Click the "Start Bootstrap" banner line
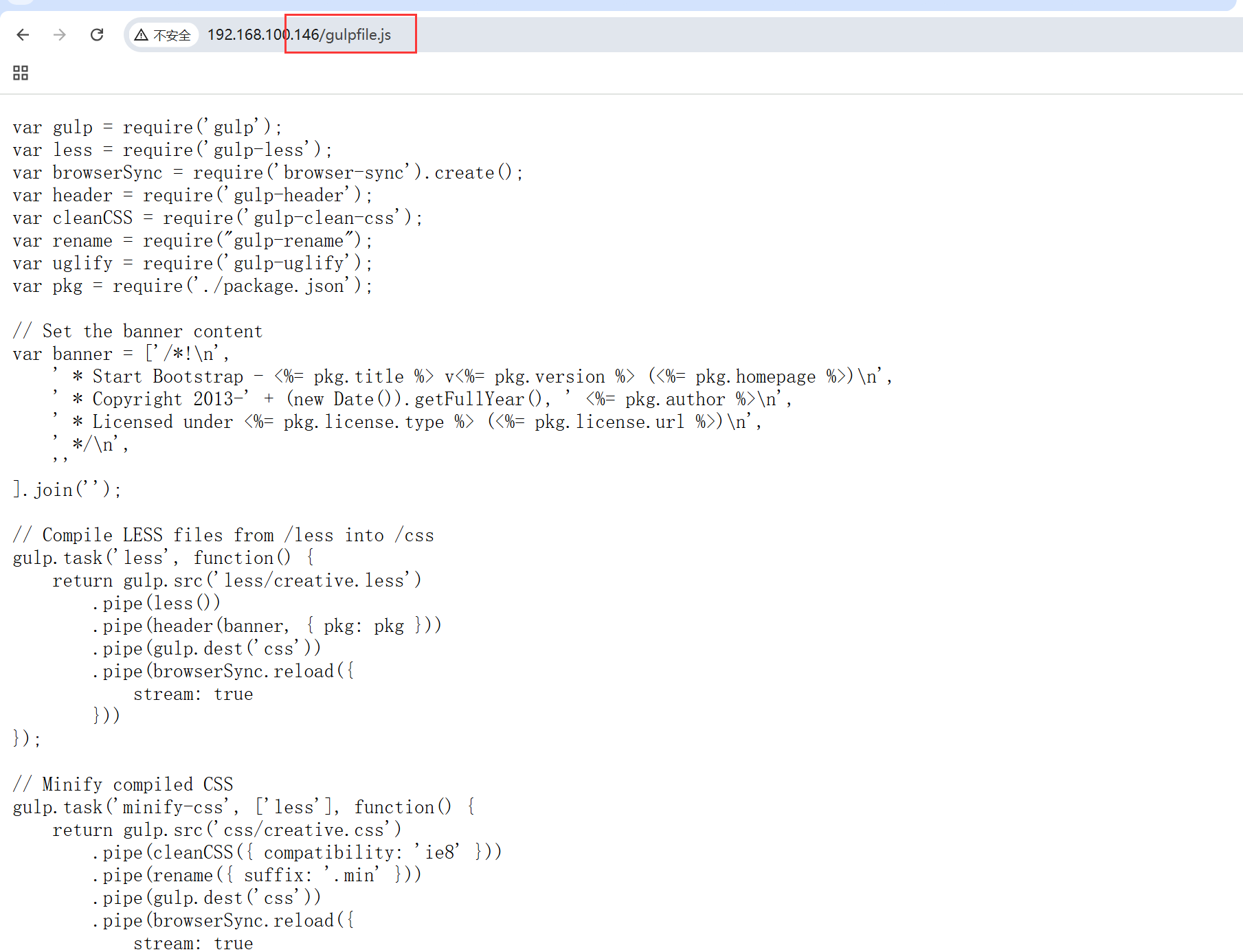Viewport: 1243px width, 952px height. pos(473,376)
